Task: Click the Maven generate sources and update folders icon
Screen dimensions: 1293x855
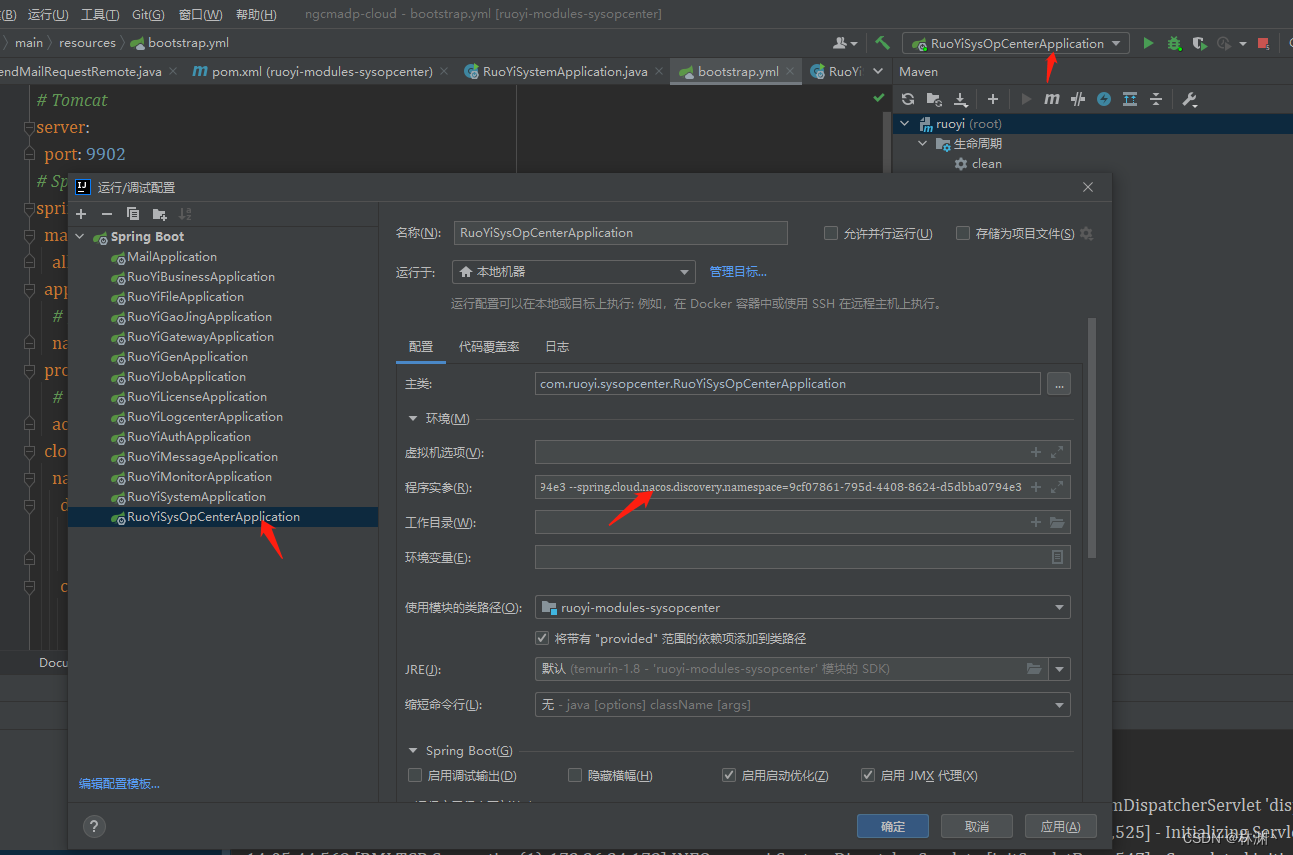Action: click(934, 99)
